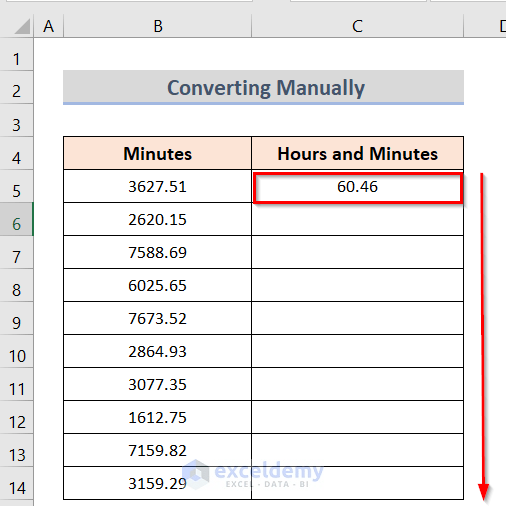This screenshot has width=506, height=506.
Task: Select empty cell beside 2620.15
Action: click(357, 219)
